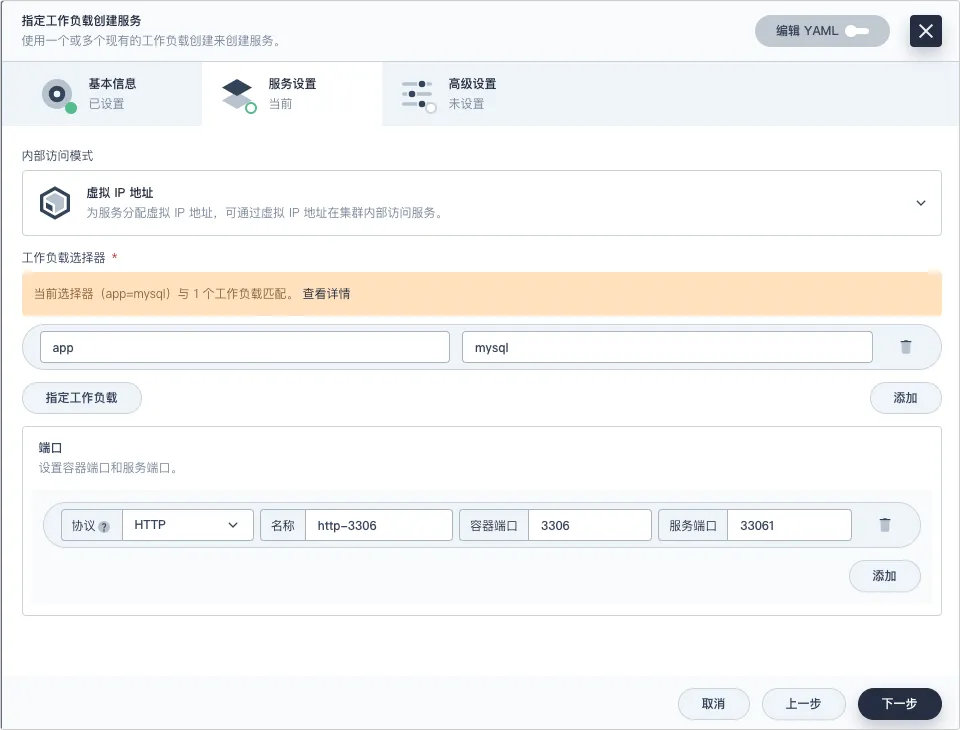Image resolution: width=960 pixels, height=730 pixels.
Task: Edit the selector value field 'mysql'
Action: 667,347
